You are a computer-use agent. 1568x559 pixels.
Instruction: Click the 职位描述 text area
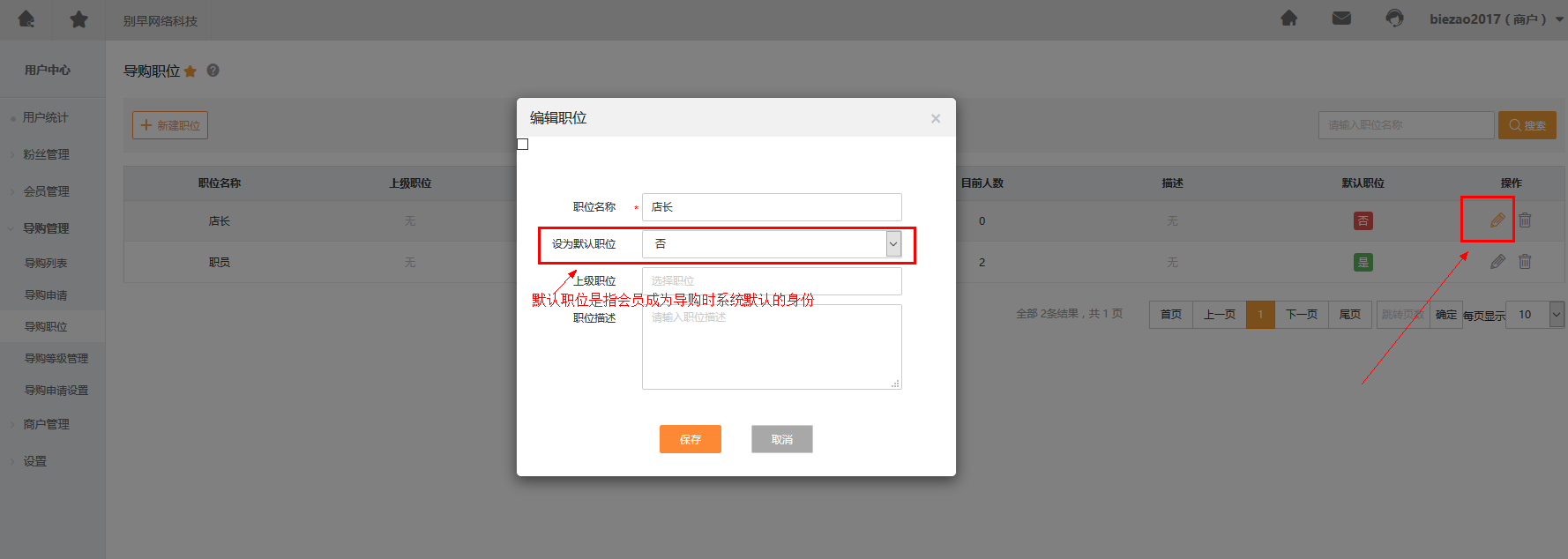[x=771, y=347]
